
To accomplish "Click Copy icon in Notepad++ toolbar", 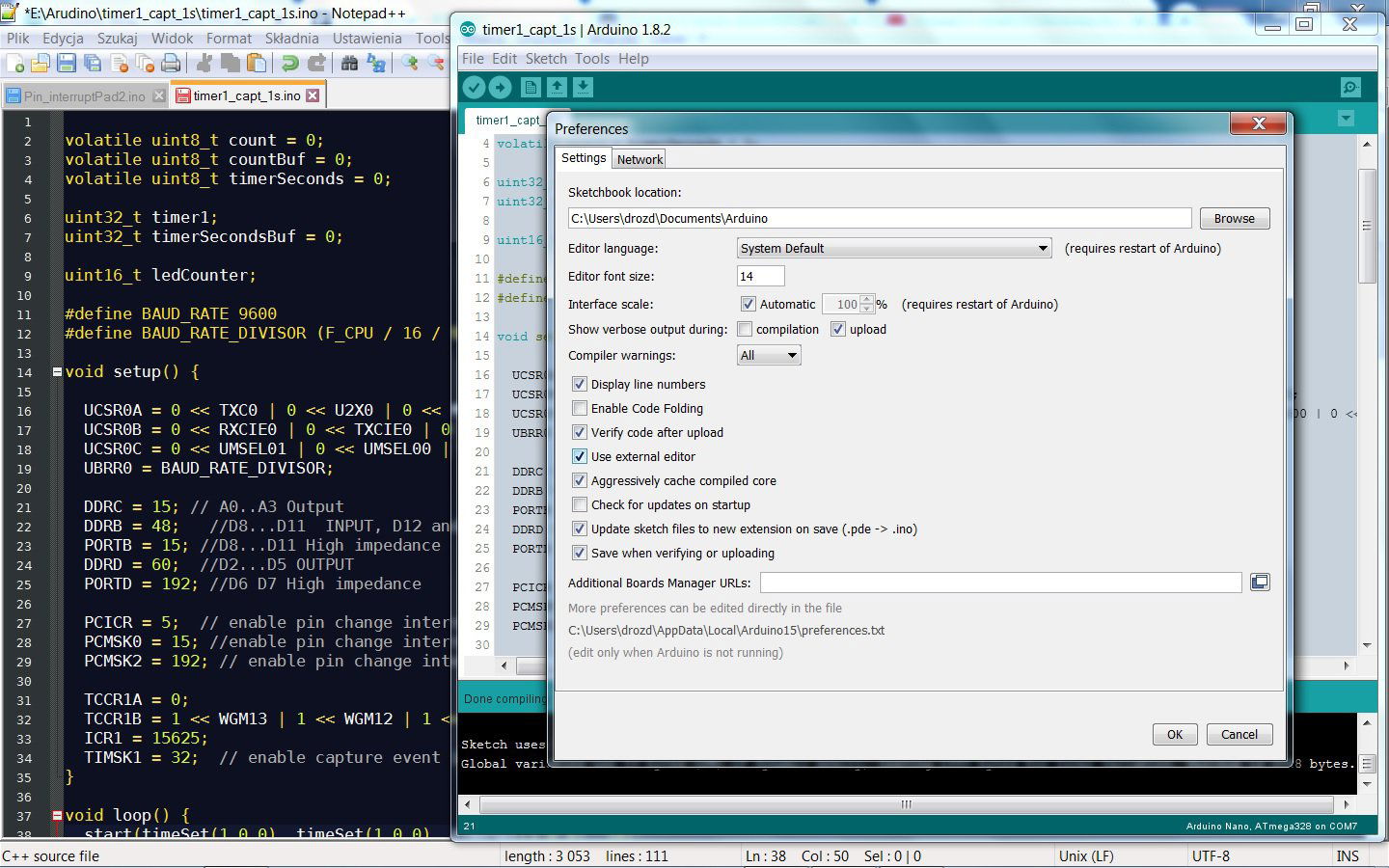I will [x=231, y=64].
